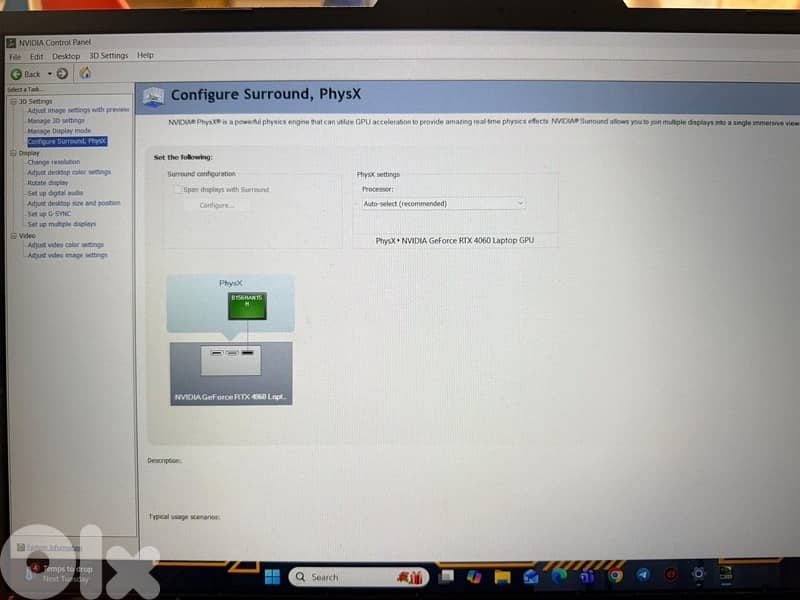Collapse the 3D Settings tree node
This screenshot has width=800, height=600.
13,101
